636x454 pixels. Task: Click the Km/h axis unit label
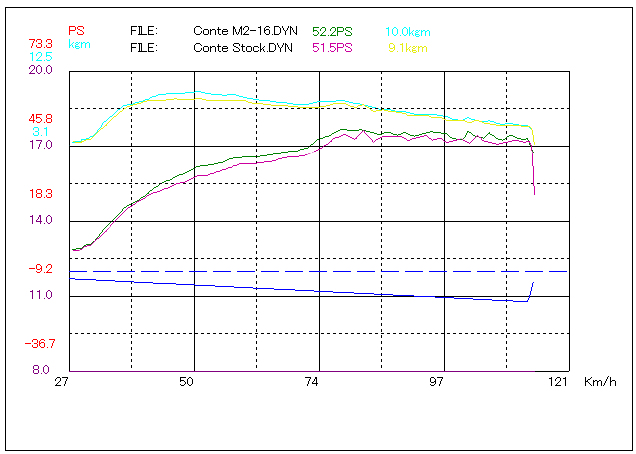click(x=599, y=383)
